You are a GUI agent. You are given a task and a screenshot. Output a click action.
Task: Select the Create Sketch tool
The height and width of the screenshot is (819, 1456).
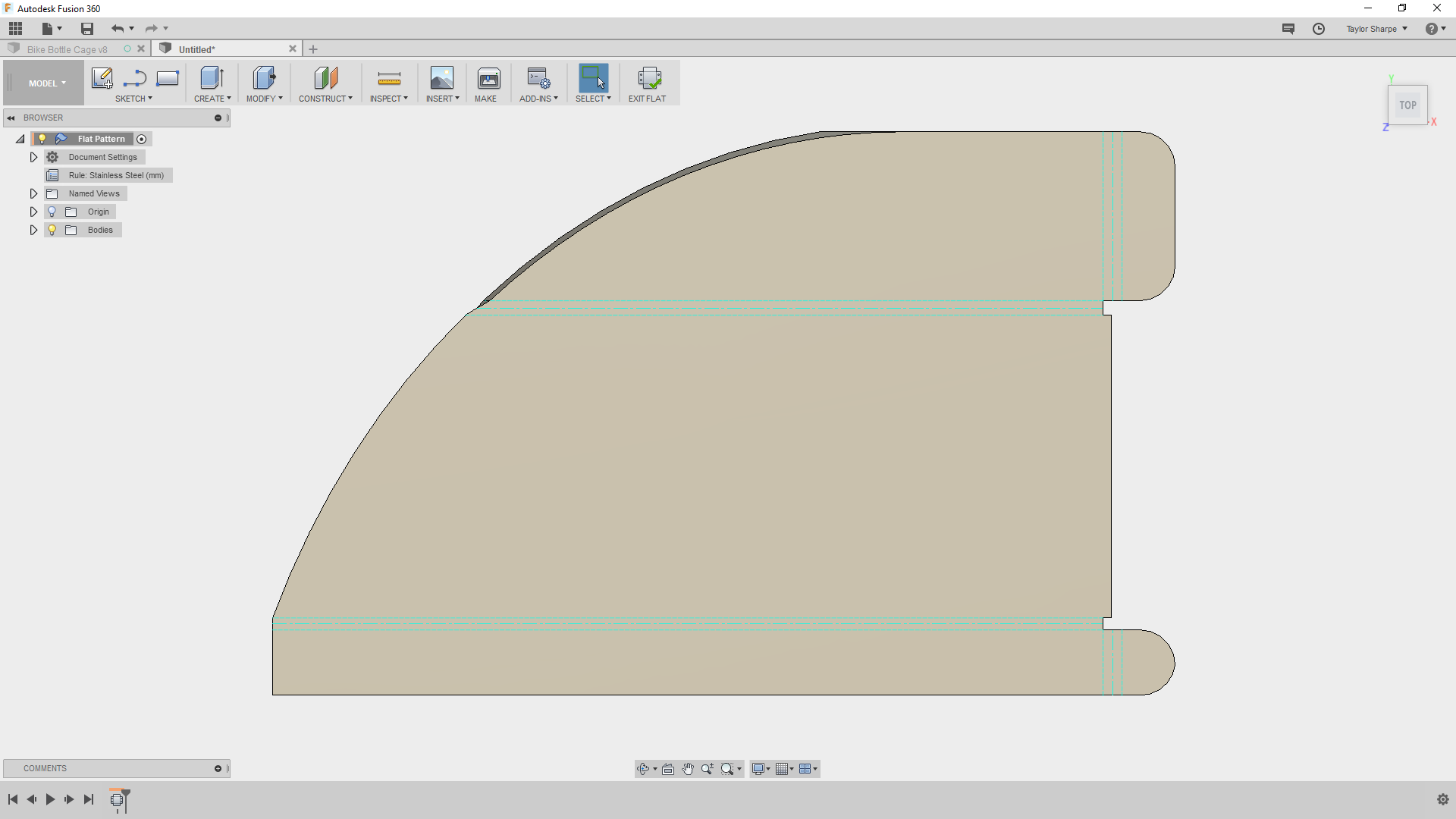[102, 78]
